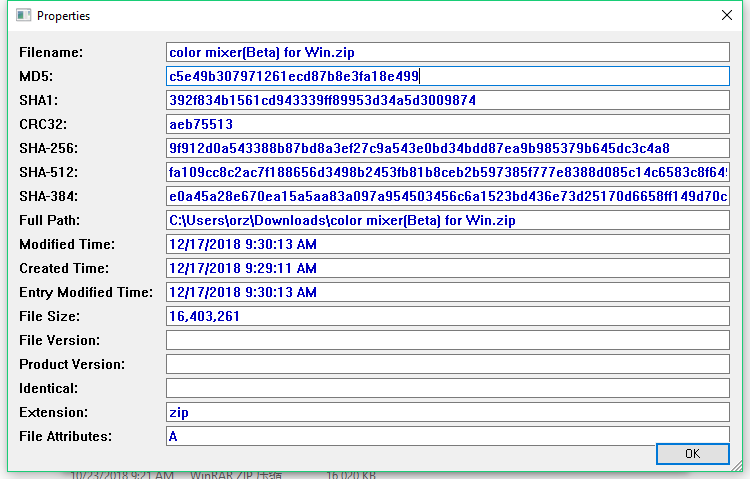The image size is (750, 479).
Task: Click the SHA1 hash value field
Action: pos(447,100)
